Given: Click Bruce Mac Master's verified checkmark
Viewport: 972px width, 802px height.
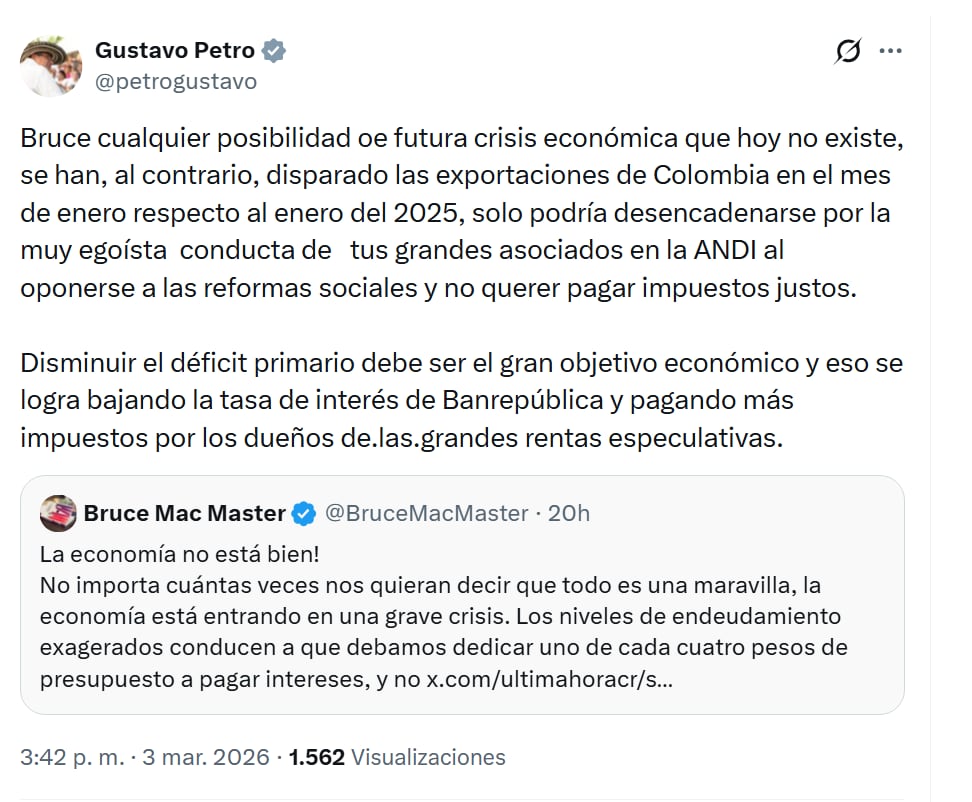Looking at the screenshot, I should (302, 511).
